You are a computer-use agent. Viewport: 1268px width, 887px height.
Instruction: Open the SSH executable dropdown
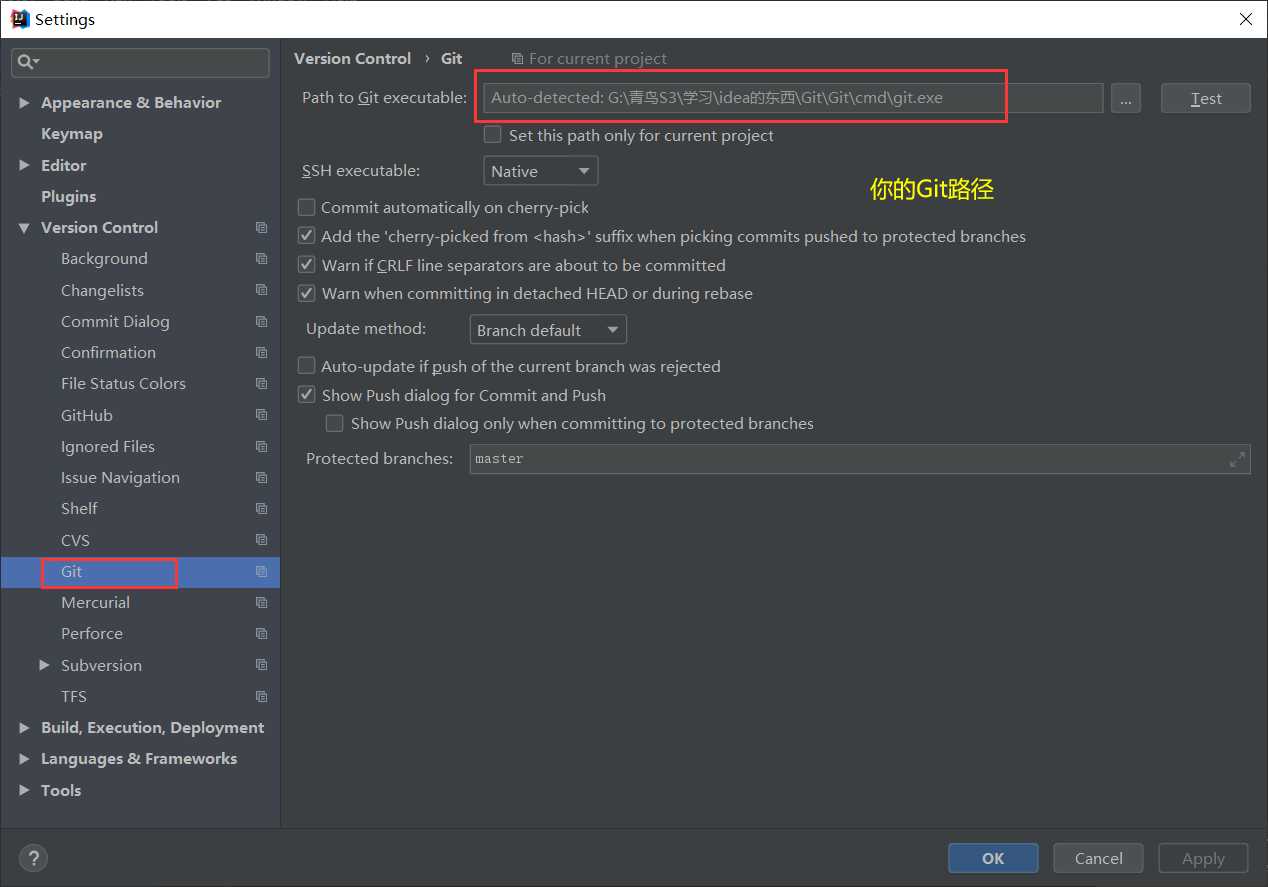click(x=540, y=171)
